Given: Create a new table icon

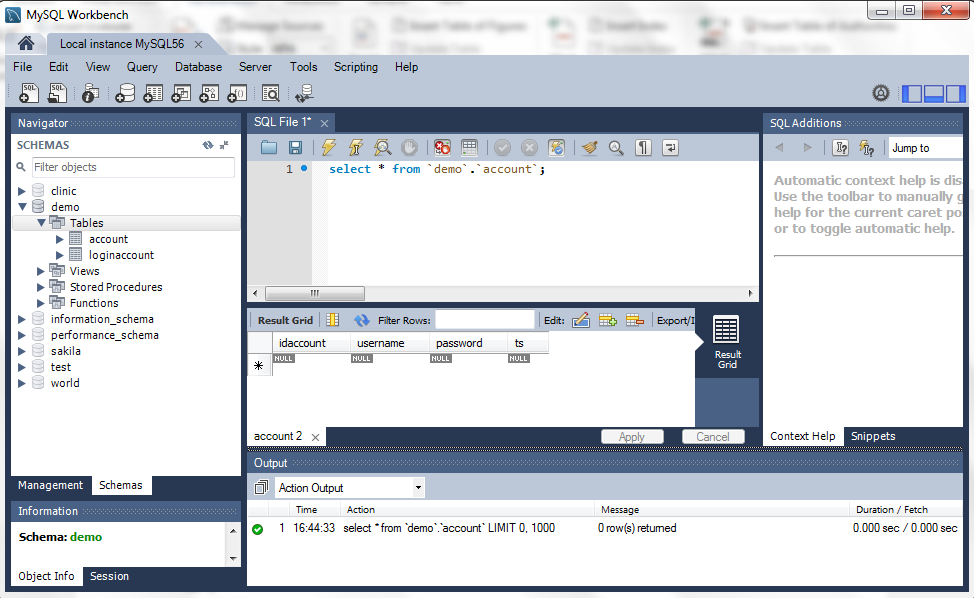Looking at the screenshot, I should click(153, 93).
